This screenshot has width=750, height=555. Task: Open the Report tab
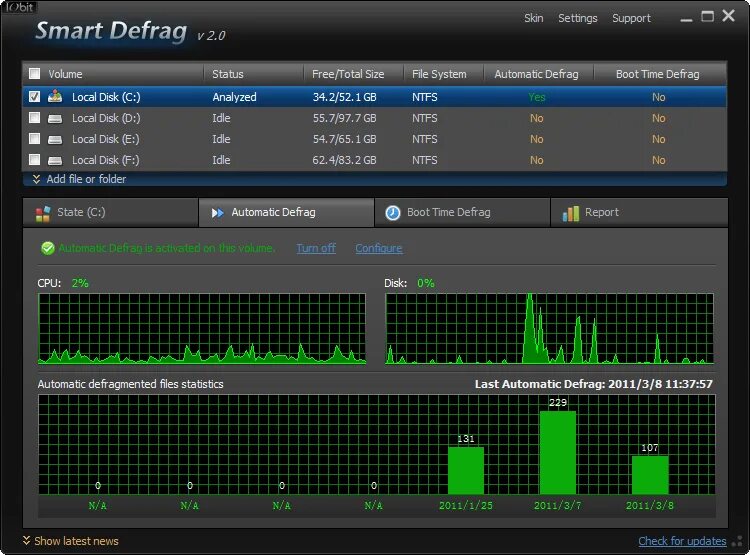pos(639,212)
